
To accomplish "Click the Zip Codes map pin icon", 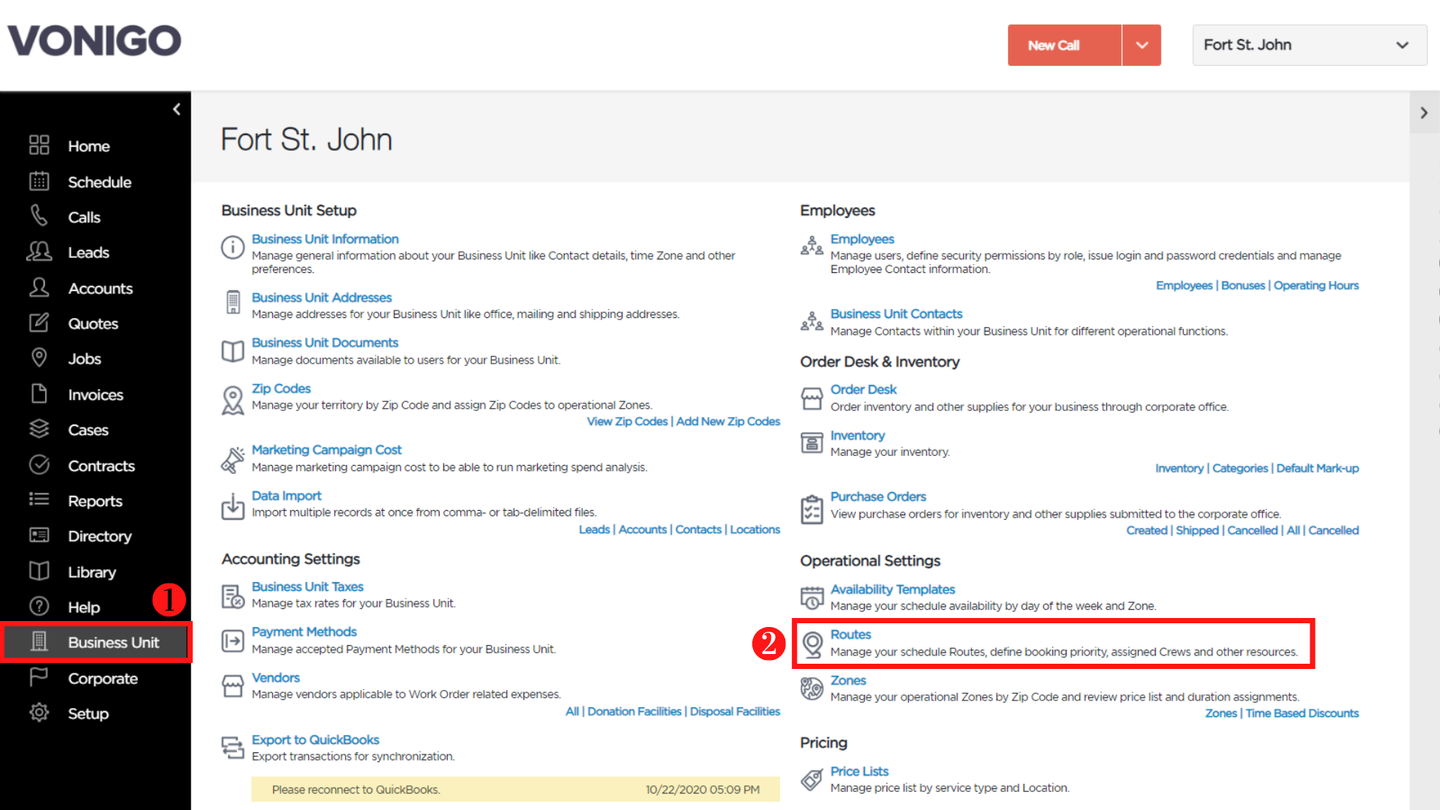I will pyautogui.click(x=232, y=400).
